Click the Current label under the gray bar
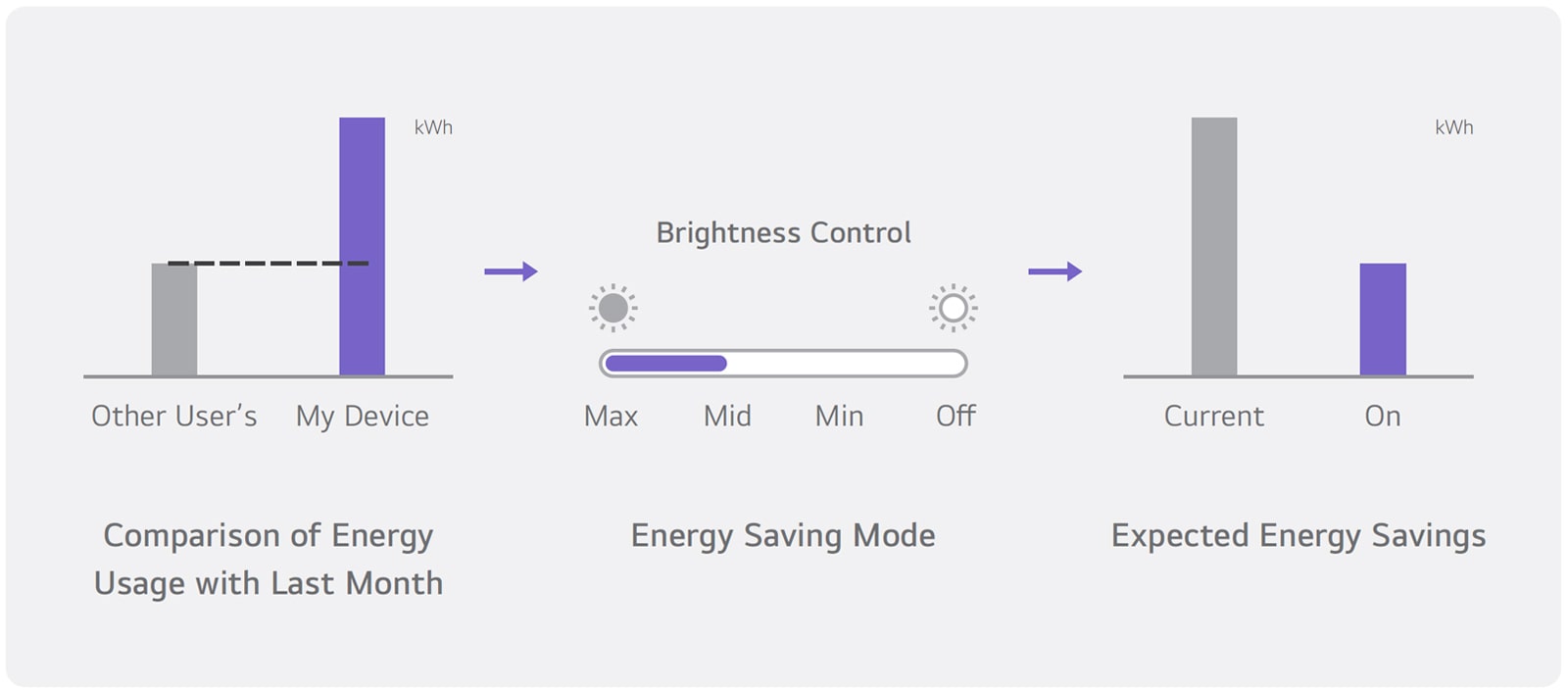The image size is (1568, 691). pyautogui.click(x=1213, y=417)
